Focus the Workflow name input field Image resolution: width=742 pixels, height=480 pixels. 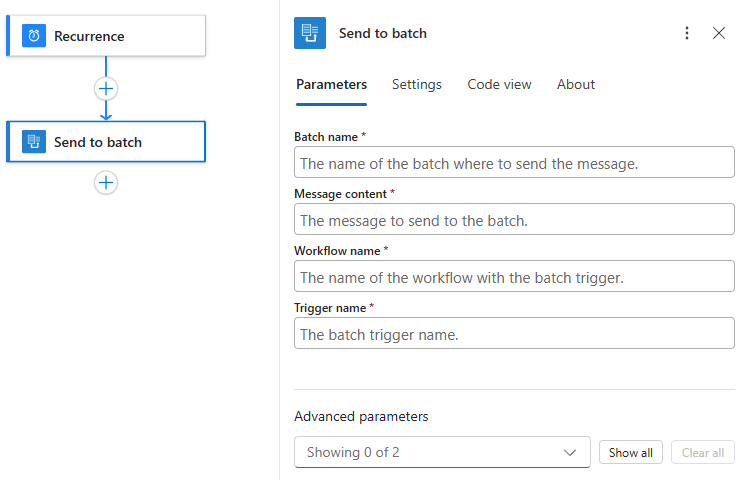coord(514,276)
